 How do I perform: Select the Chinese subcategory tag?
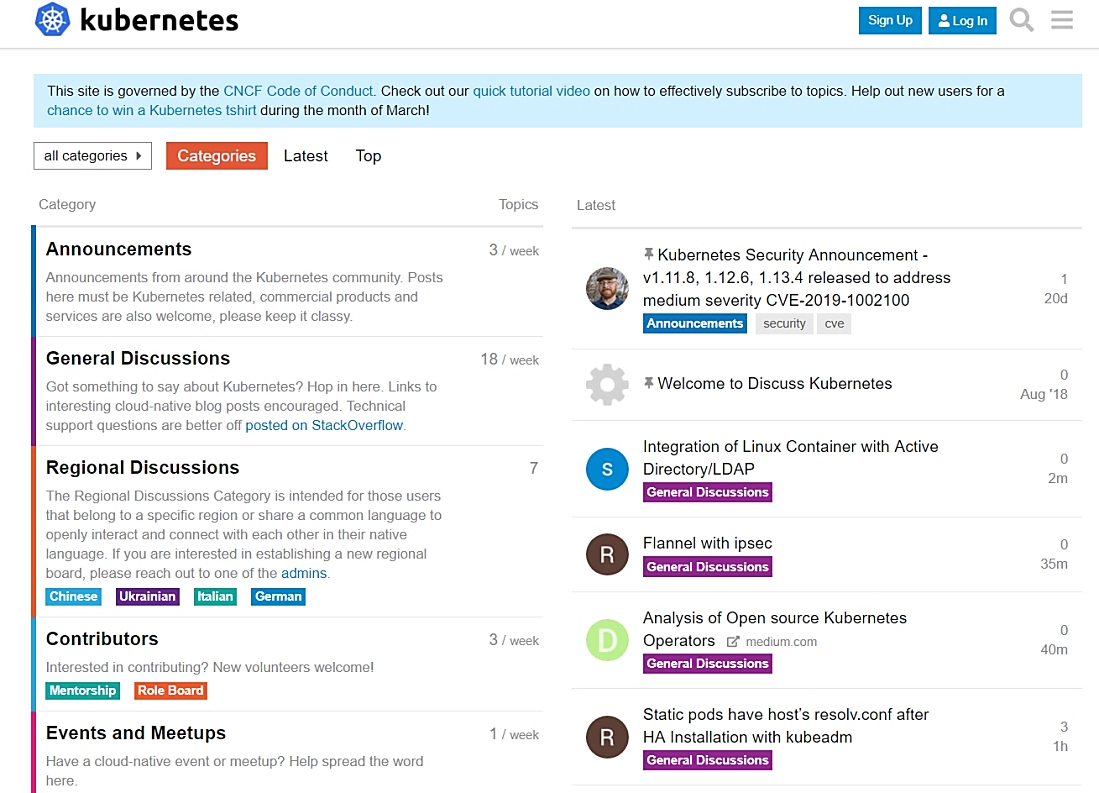(x=73, y=597)
